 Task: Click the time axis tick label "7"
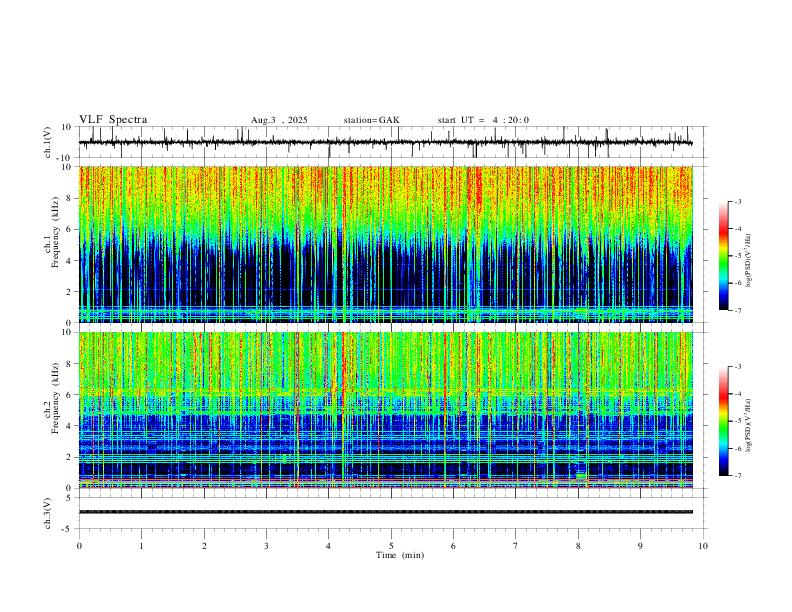pos(516,546)
